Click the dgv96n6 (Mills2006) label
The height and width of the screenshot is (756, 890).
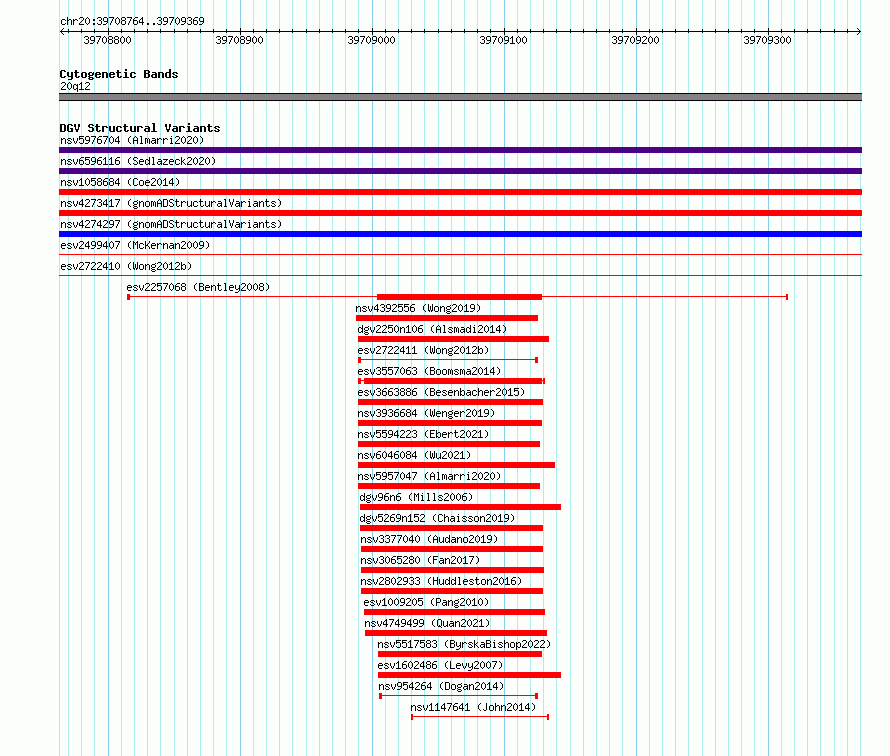[x=416, y=497]
